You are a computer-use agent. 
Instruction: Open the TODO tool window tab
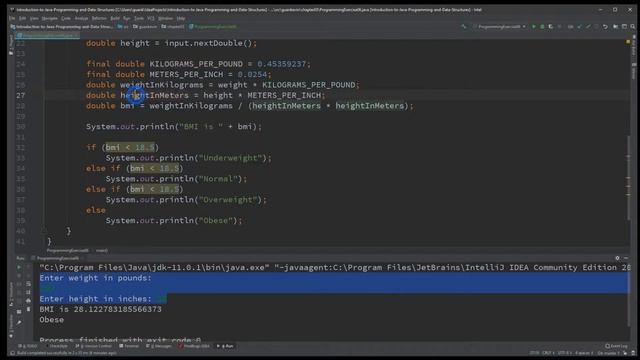pos(28,346)
